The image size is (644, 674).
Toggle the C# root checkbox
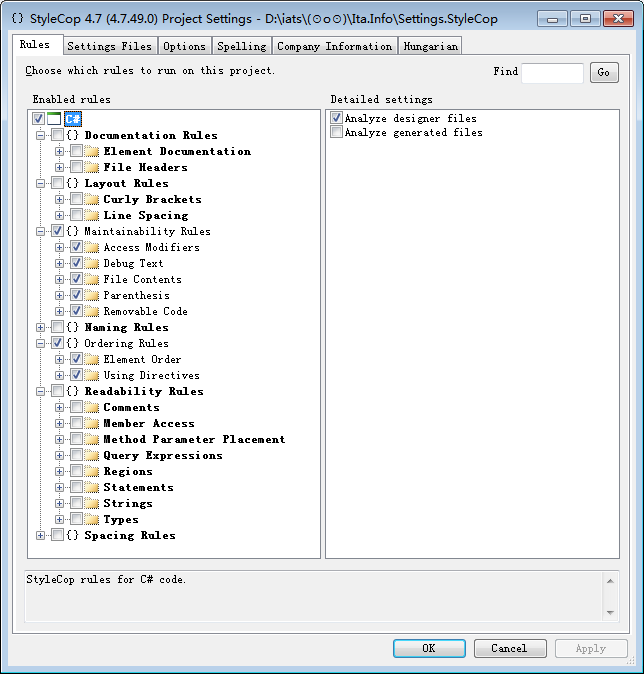pos(38,119)
